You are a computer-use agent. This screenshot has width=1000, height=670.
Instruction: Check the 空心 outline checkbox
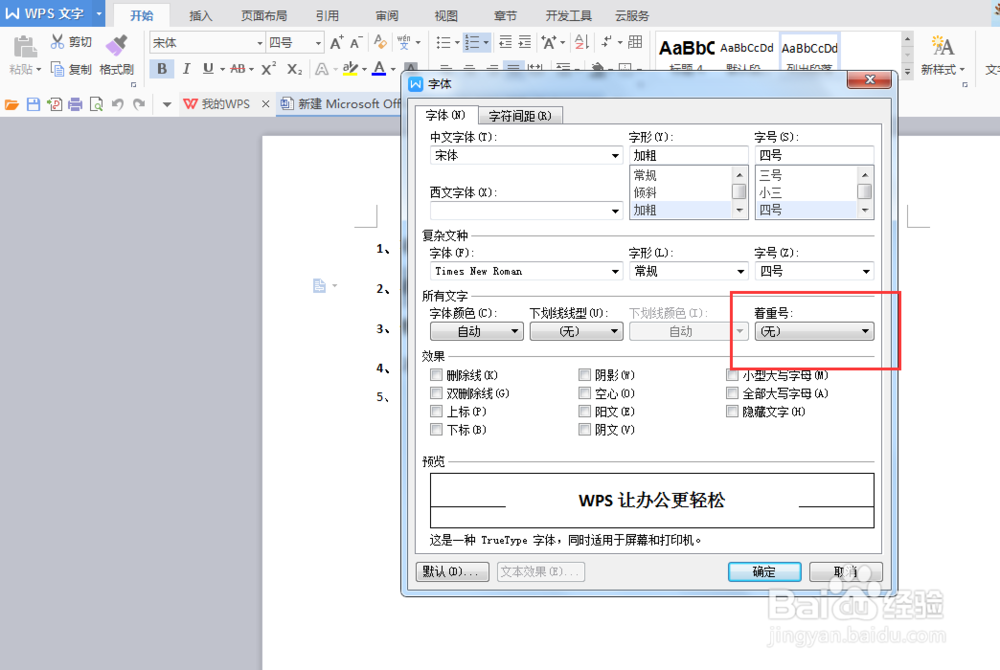tap(584, 393)
